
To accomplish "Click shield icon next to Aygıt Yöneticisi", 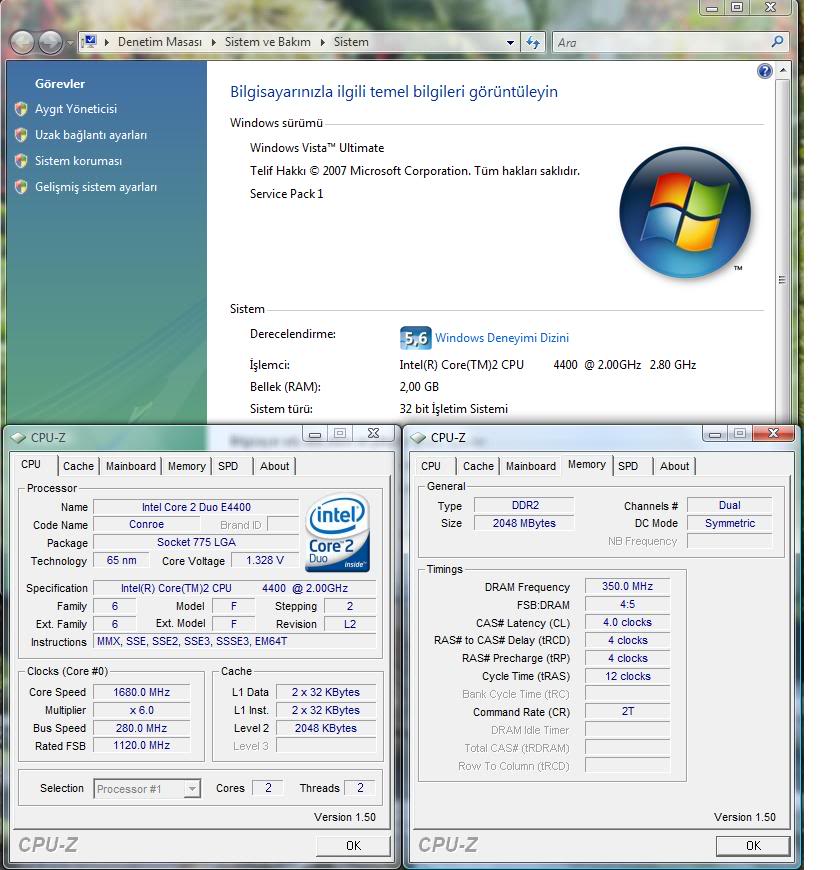I will [21, 109].
